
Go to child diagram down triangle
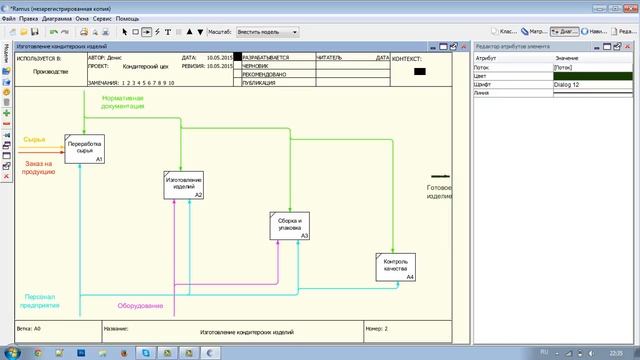point(200,32)
